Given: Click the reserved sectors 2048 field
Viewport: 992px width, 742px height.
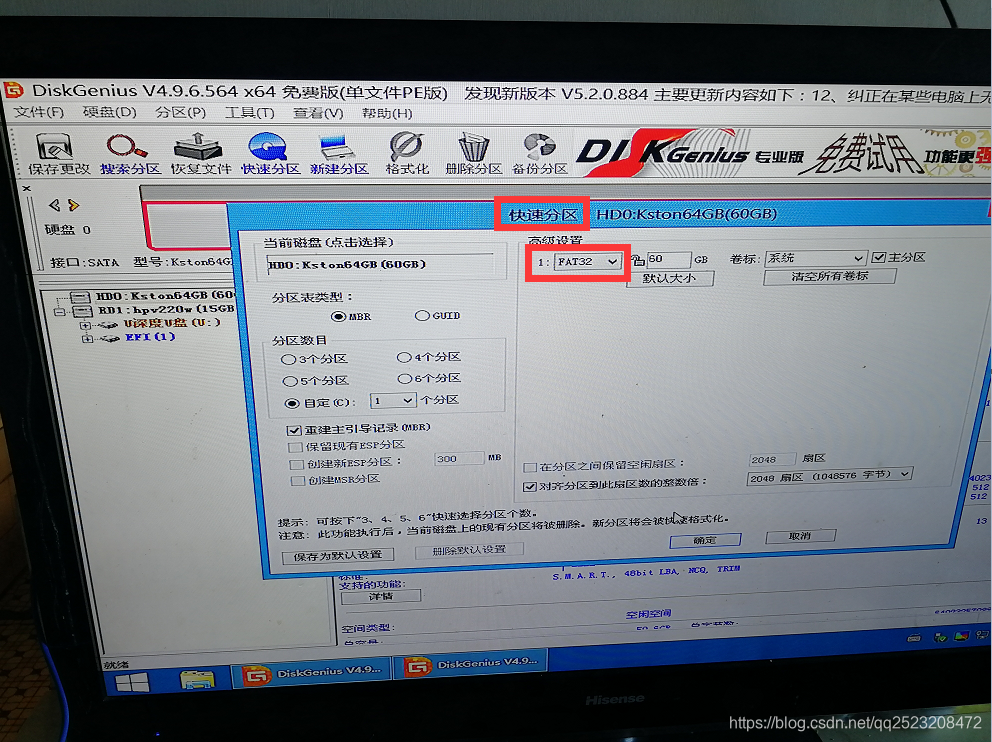Looking at the screenshot, I should pyautogui.click(x=772, y=459).
